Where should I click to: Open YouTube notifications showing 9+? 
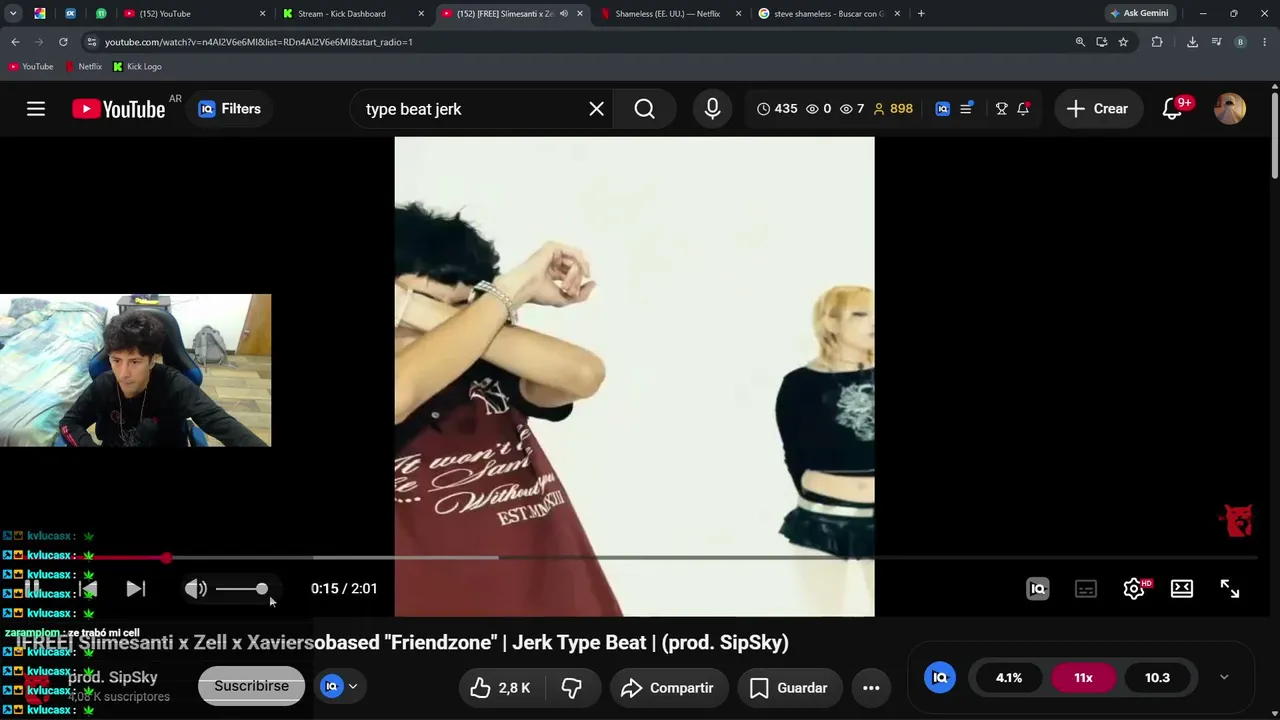[1174, 108]
